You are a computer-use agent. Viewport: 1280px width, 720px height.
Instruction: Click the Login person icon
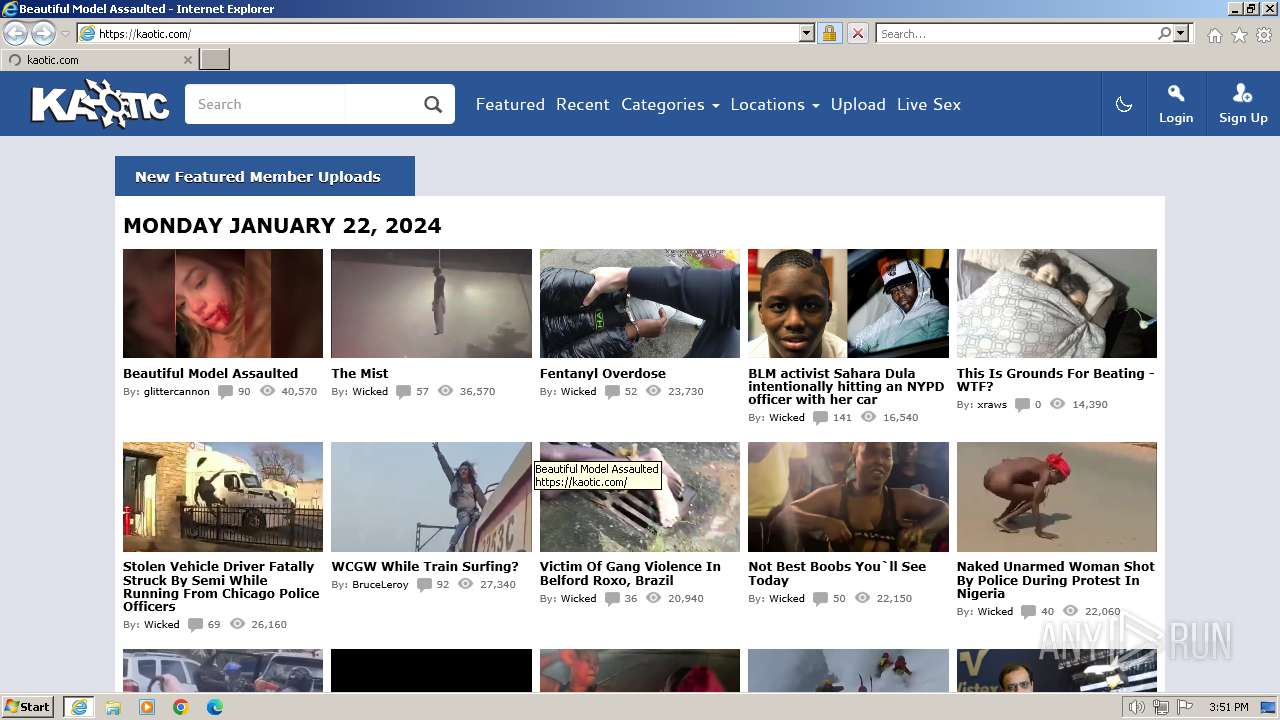coord(1176,93)
